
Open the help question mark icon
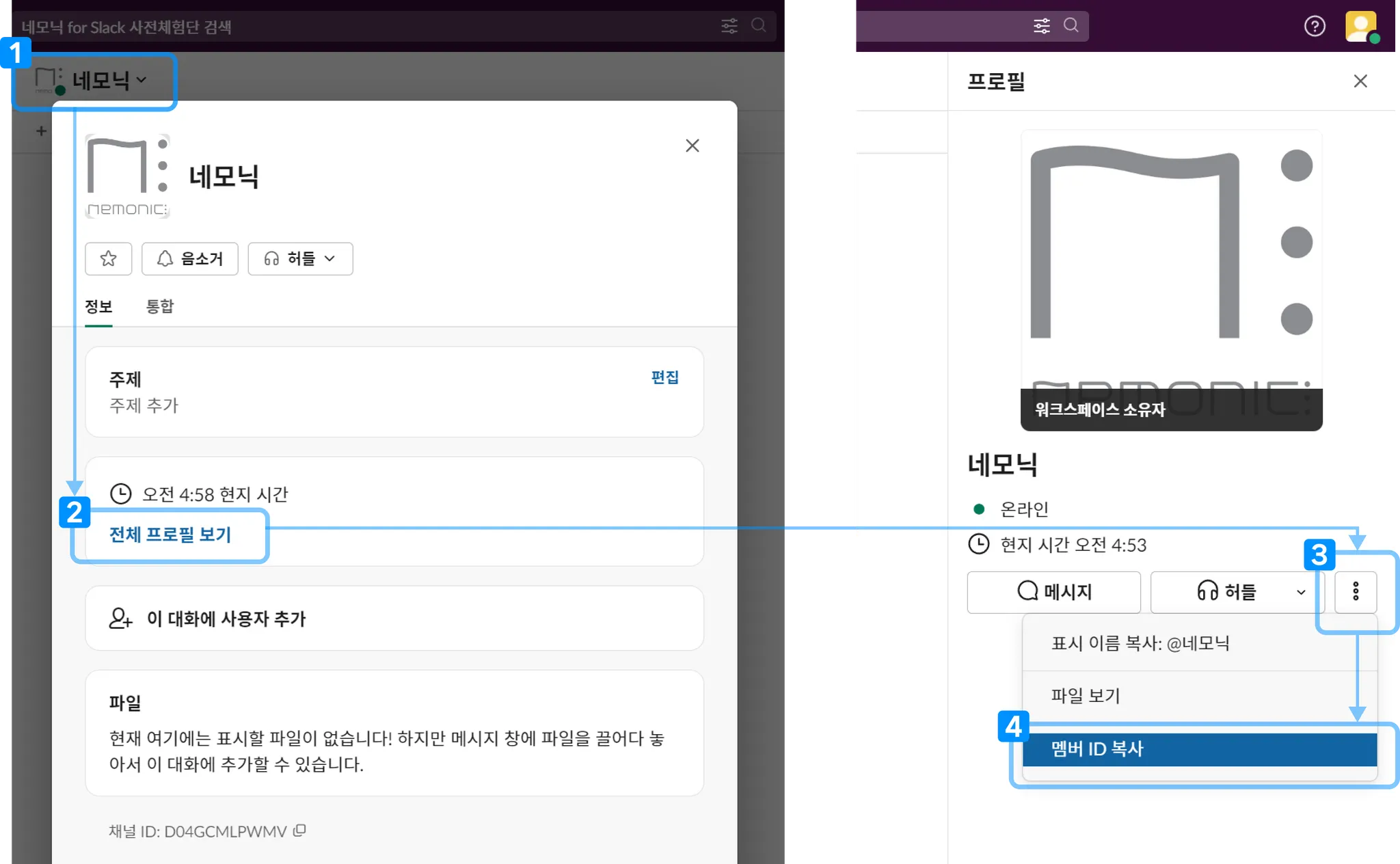coord(1314,27)
